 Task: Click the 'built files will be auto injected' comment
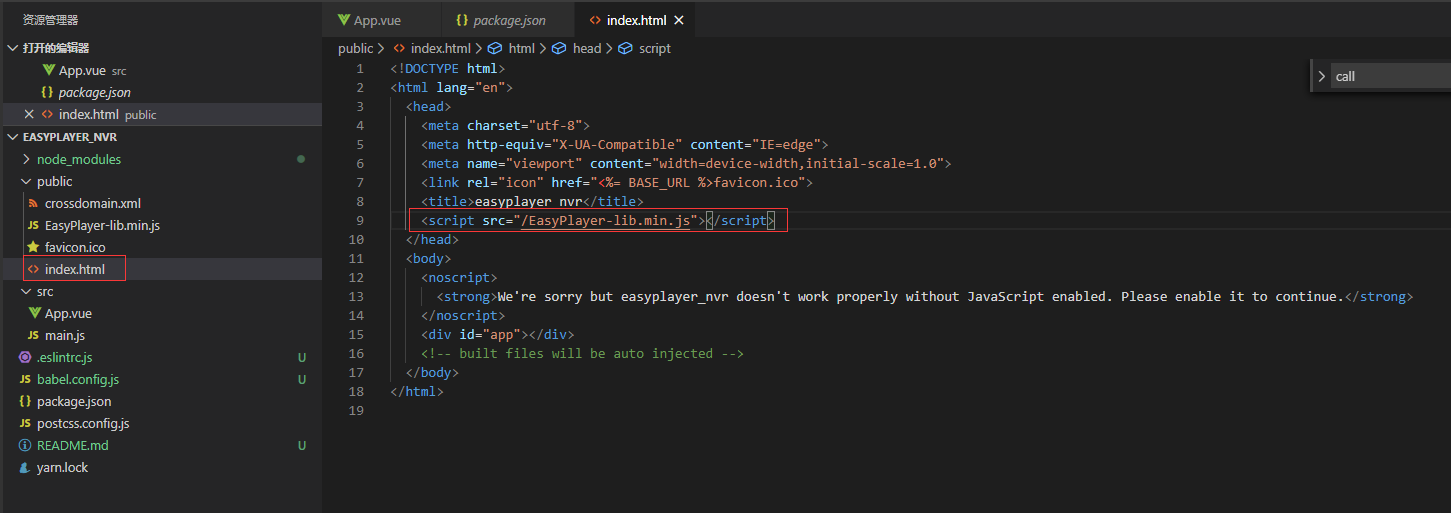[582, 353]
